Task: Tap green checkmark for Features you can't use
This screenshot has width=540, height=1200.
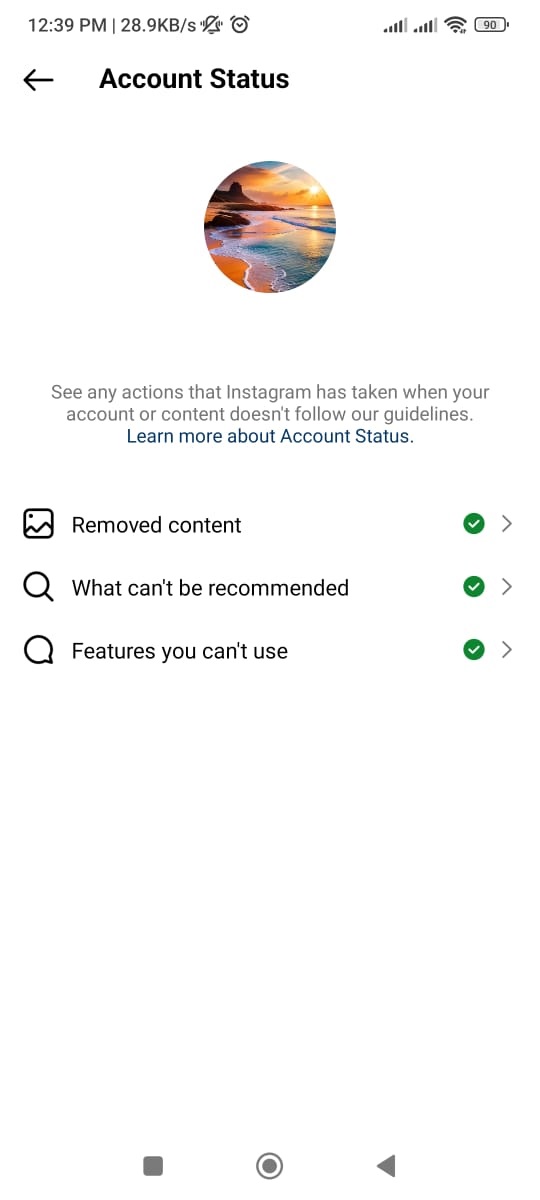Action: pyautogui.click(x=474, y=650)
